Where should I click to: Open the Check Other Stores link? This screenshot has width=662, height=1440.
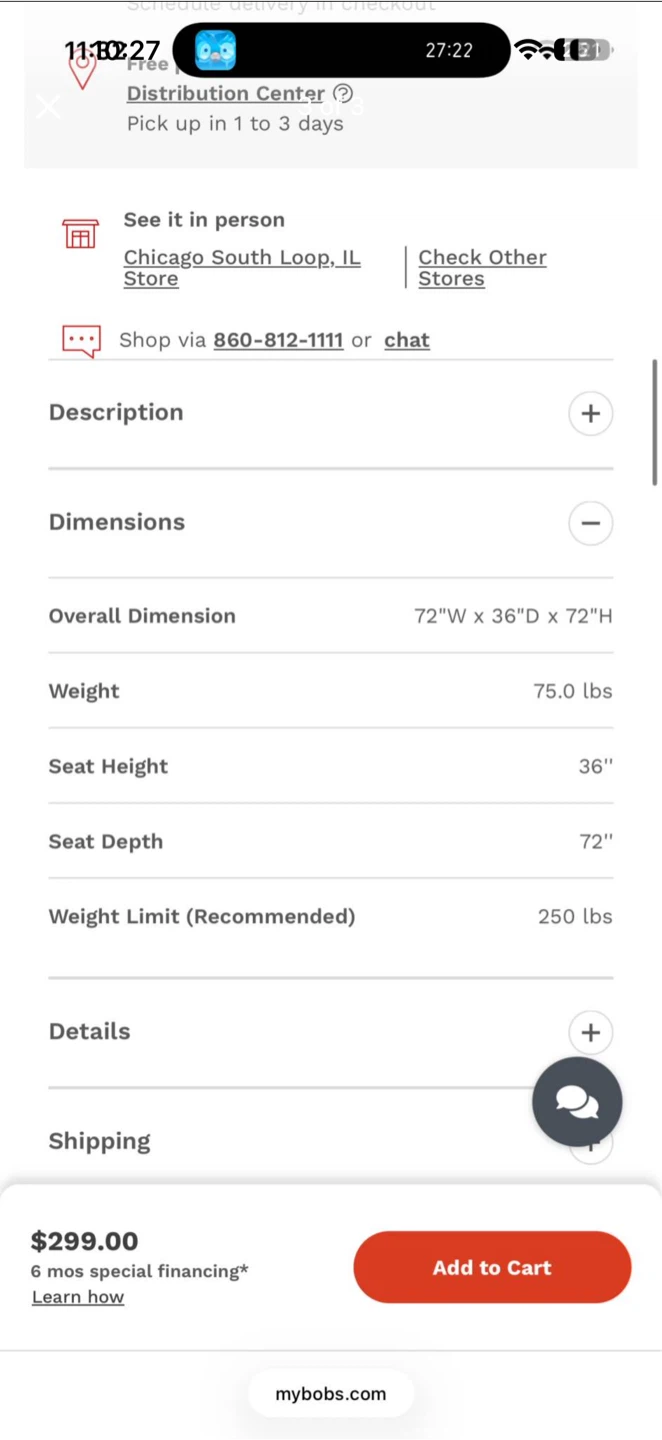(x=482, y=268)
